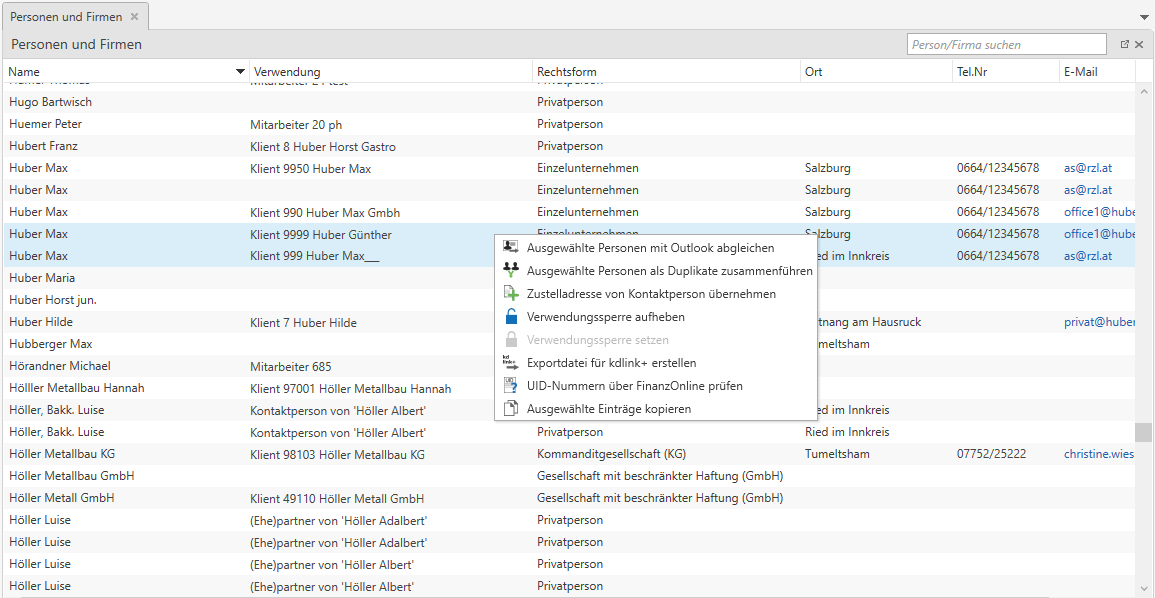The width and height of the screenshot is (1155, 598).
Task: Open privat@huber email for Huber Hilde
Action: point(1100,322)
